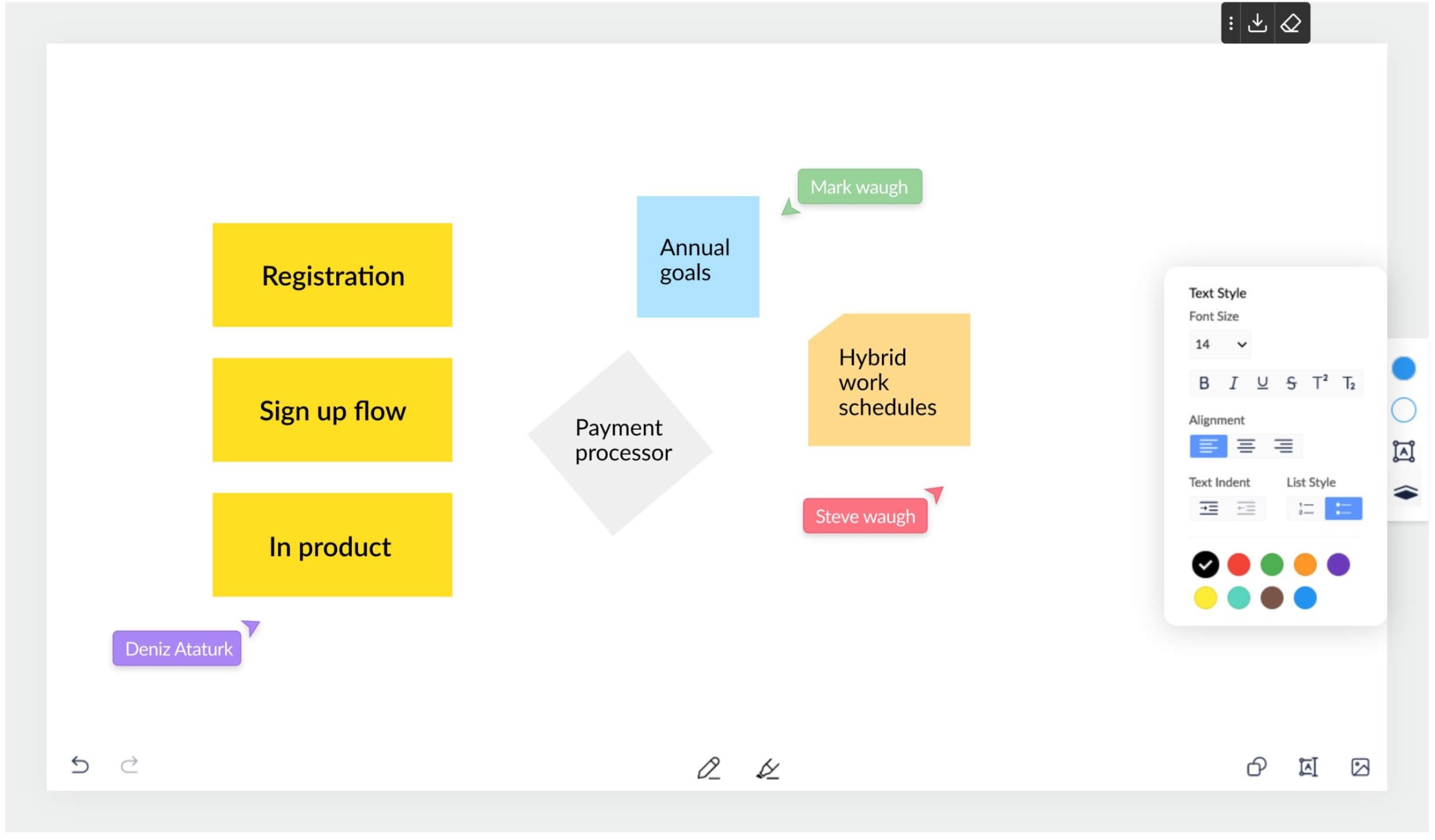This screenshot has width=1435, height=840.
Task: Click the Underline formatting icon
Action: (1260, 384)
